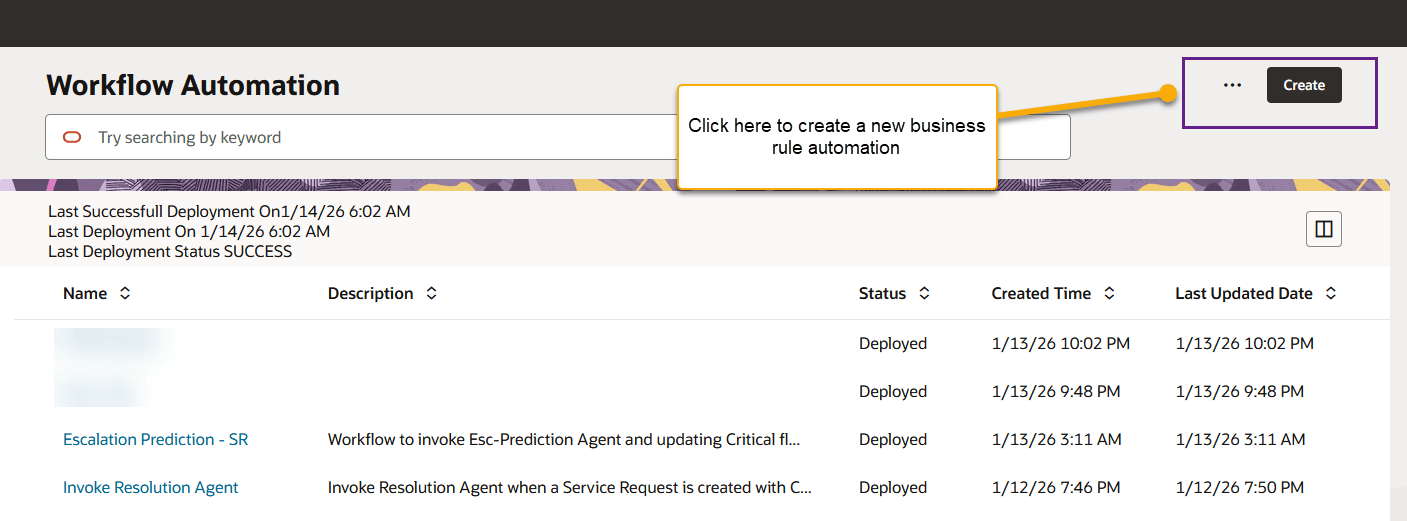Sort by the Status column arrows
1407x521 pixels.
point(924,293)
